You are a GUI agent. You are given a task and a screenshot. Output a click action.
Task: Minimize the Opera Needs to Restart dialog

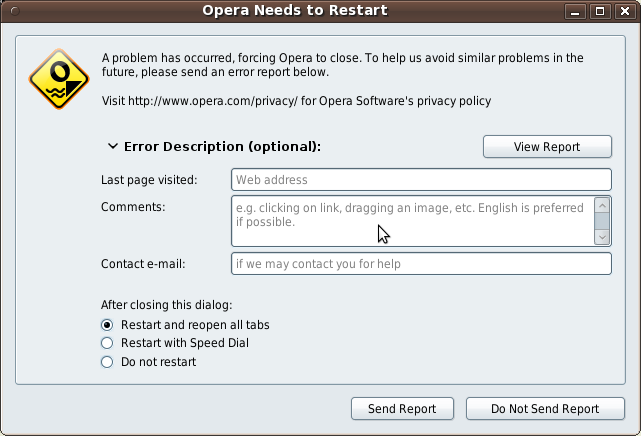tap(575, 12)
